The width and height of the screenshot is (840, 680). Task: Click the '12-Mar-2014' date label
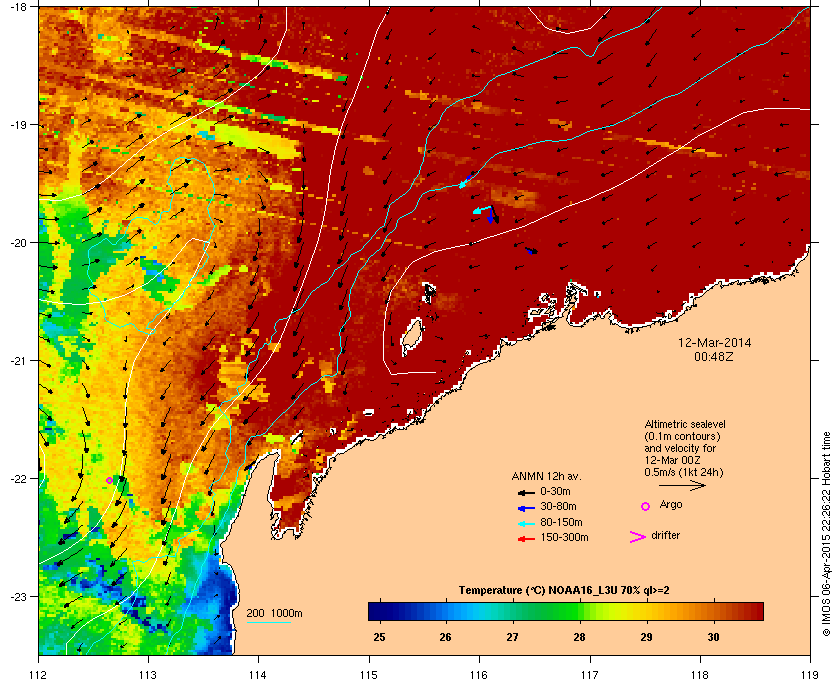tap(714, 343)
